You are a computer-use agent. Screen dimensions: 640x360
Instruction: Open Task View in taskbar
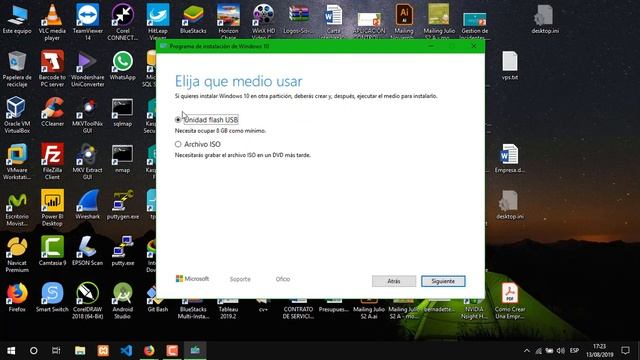[x=56, y=351]
